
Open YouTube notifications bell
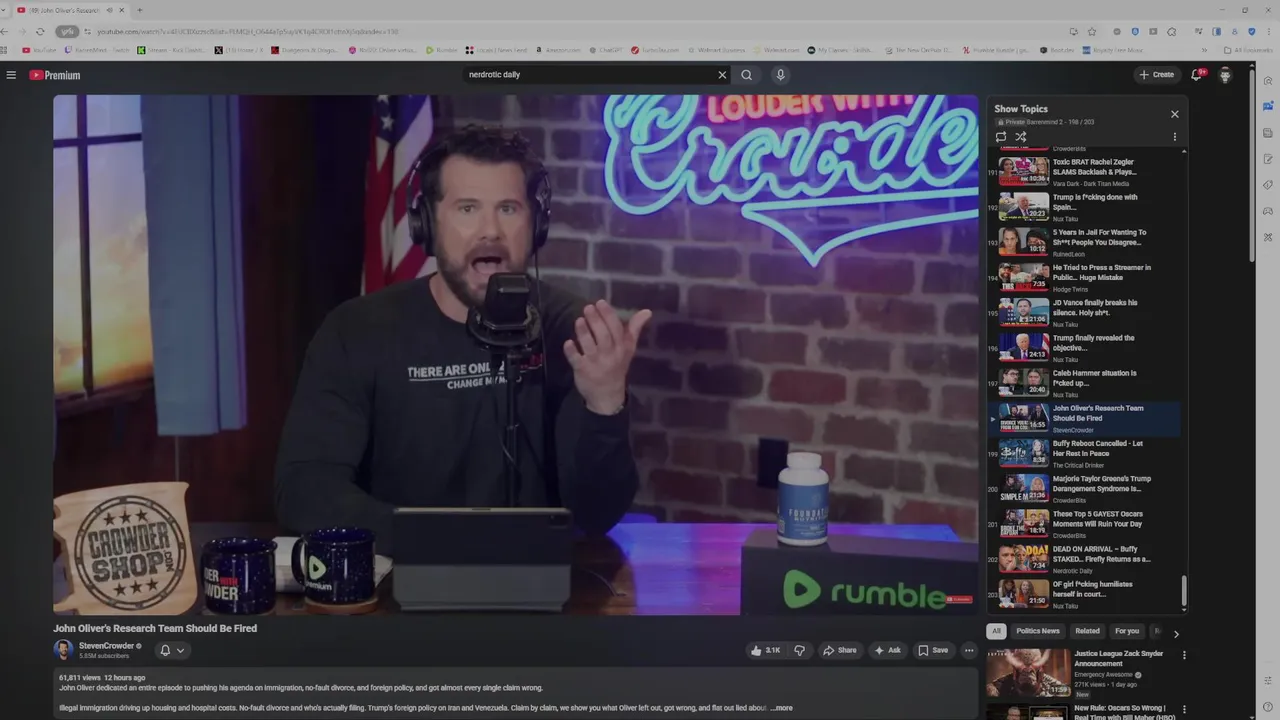pos(1197,75)
